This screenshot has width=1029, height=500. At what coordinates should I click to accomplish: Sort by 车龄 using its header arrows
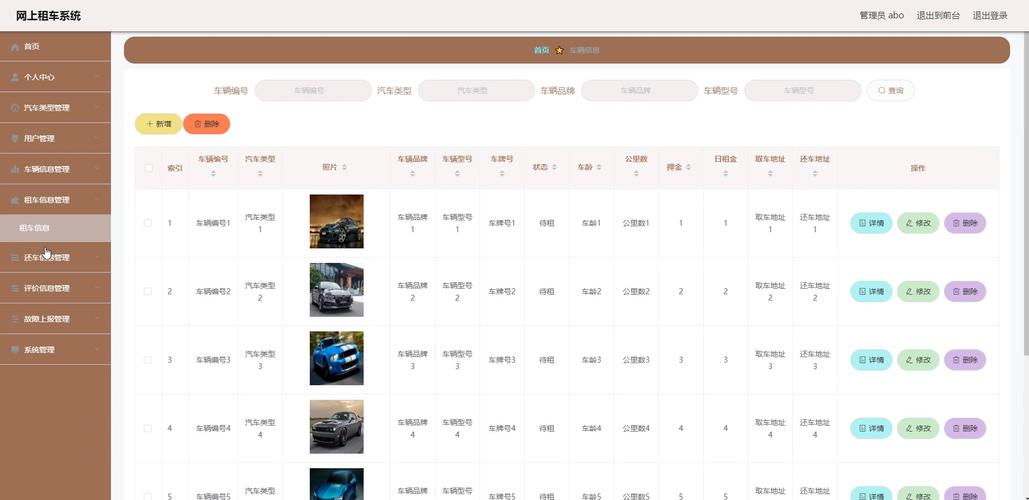(598, 168)
